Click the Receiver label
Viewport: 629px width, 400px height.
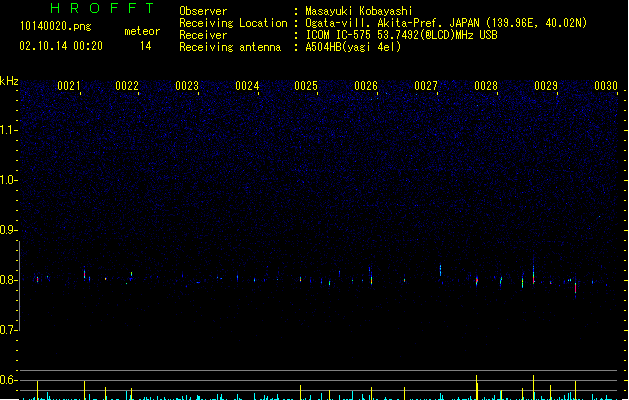pos(203,35)
